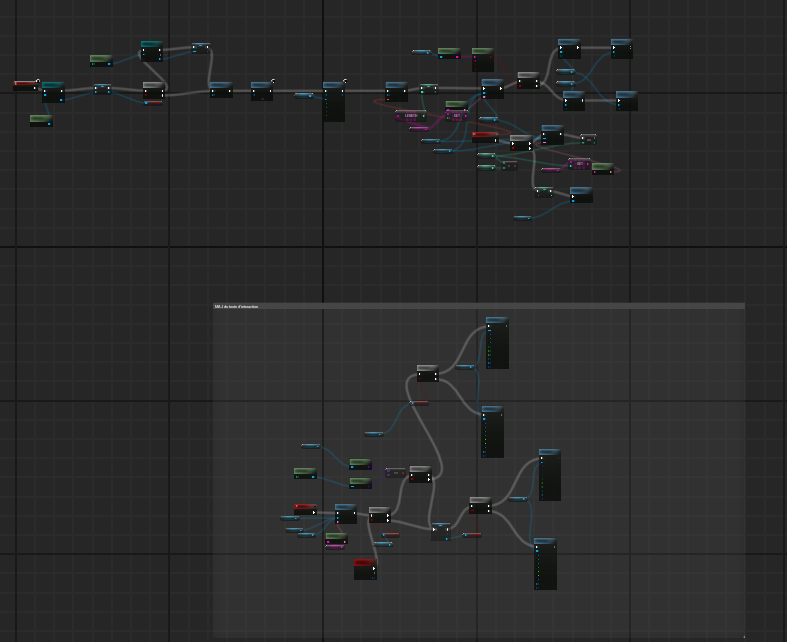Select the LENGTH array node

point(411,116)
